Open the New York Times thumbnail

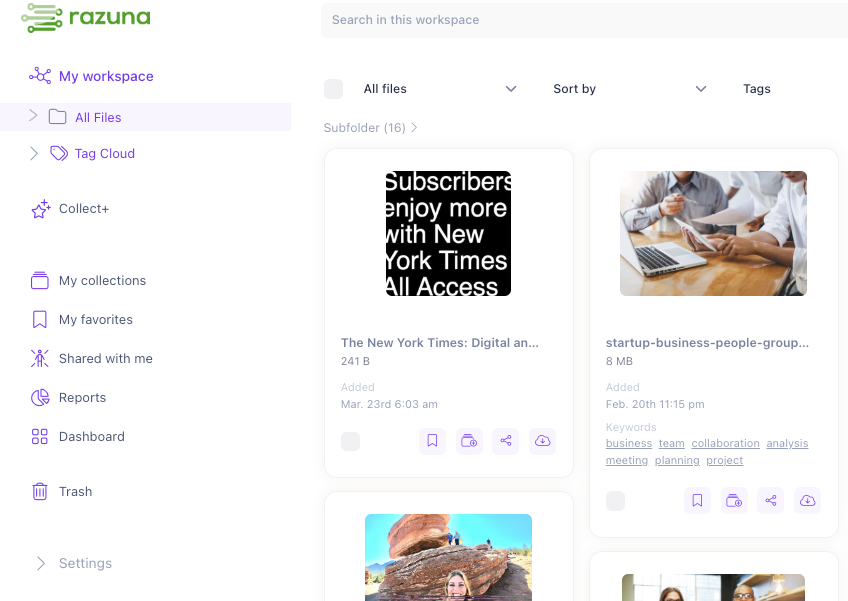[448, 234]
